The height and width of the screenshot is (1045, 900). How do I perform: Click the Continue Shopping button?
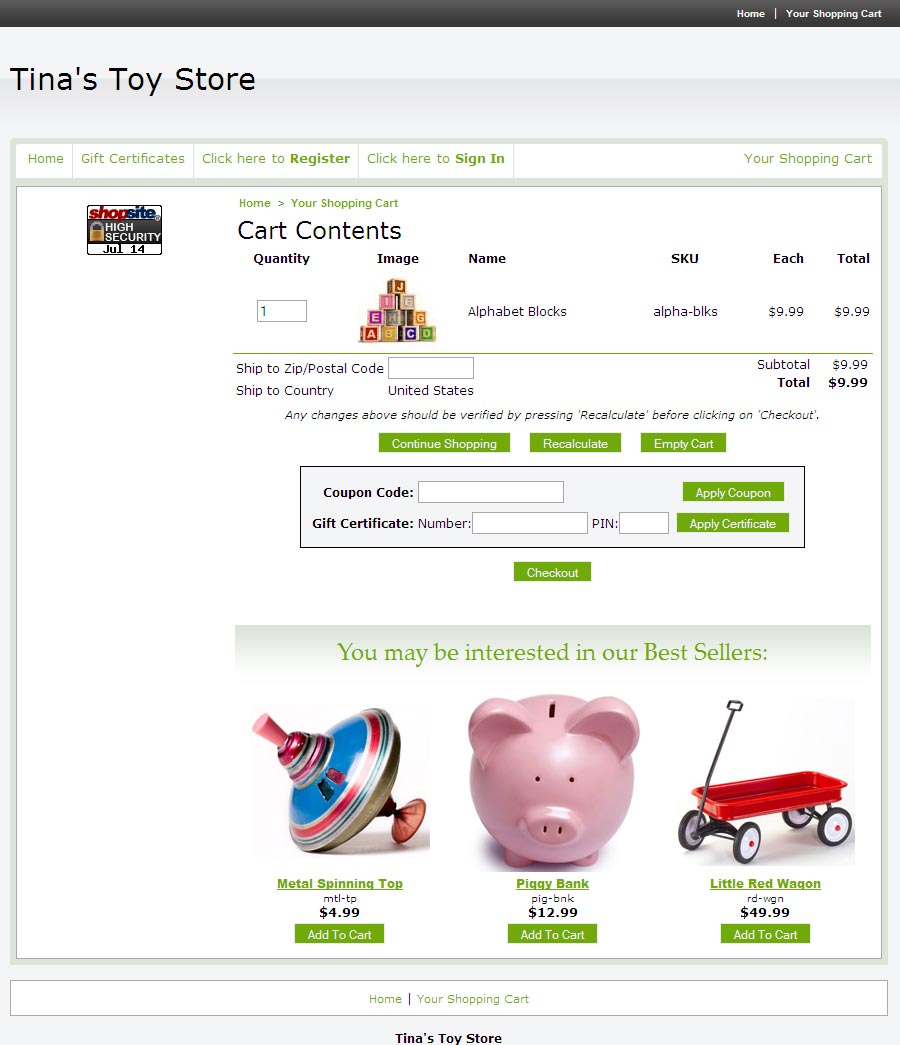coord(444,443)
